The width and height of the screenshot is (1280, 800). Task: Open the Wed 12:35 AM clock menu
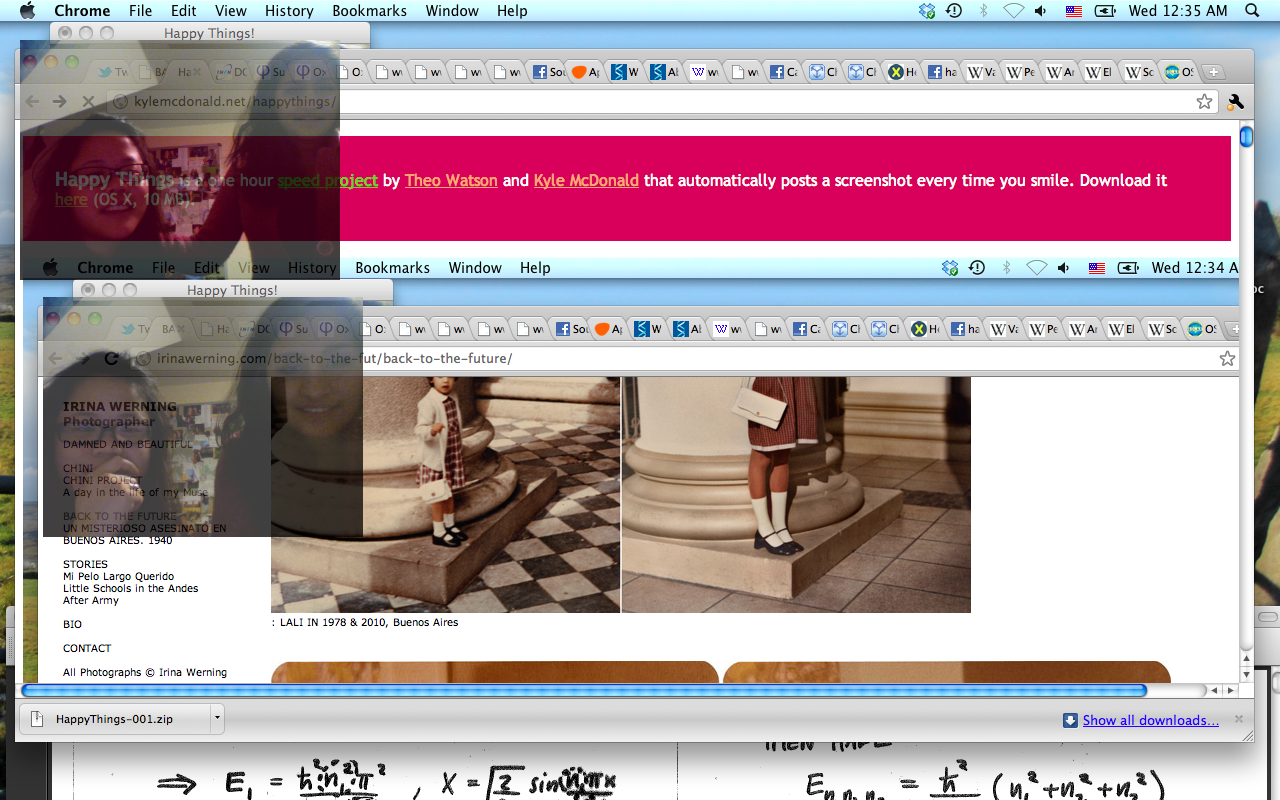click(x=1177, y=11)
